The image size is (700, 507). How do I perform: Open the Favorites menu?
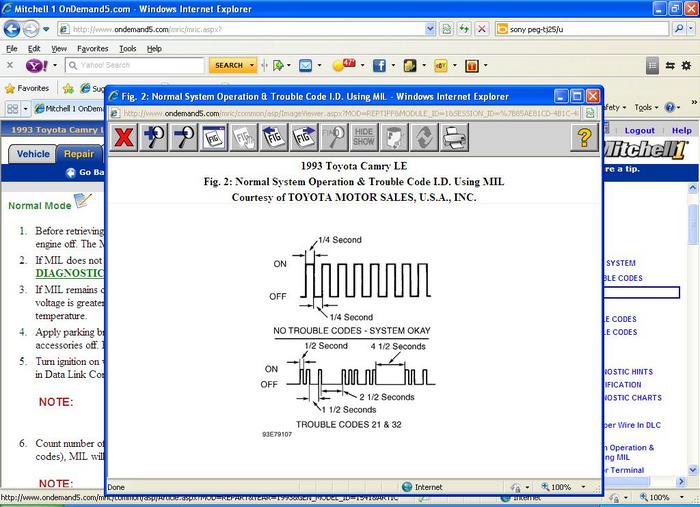pyautogui.click(x=92, y=49)
